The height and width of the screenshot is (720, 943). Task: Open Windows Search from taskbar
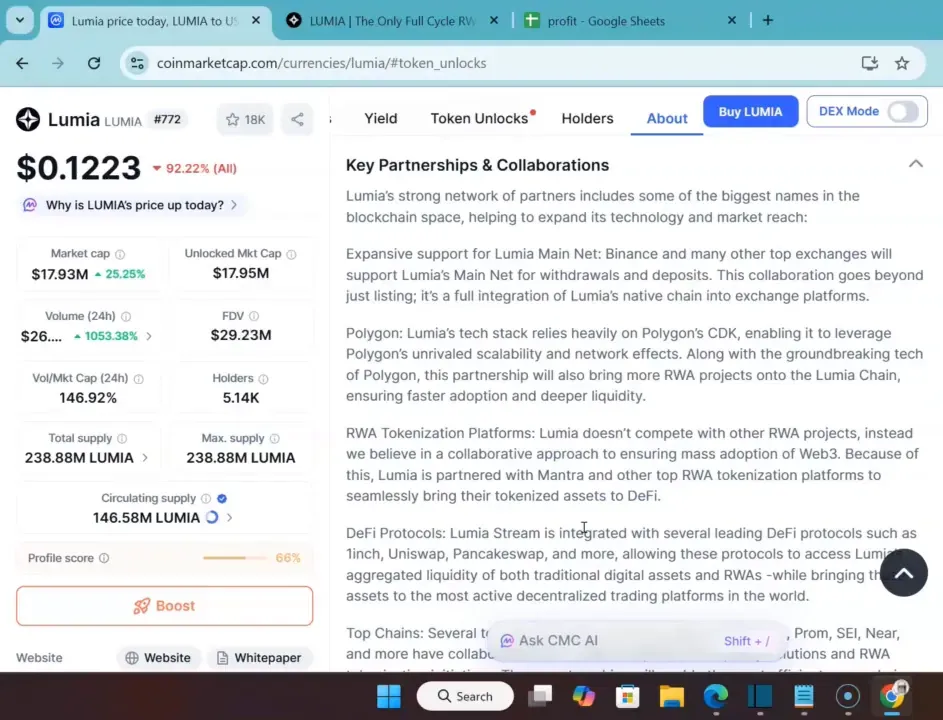click(x=464, y=695)
